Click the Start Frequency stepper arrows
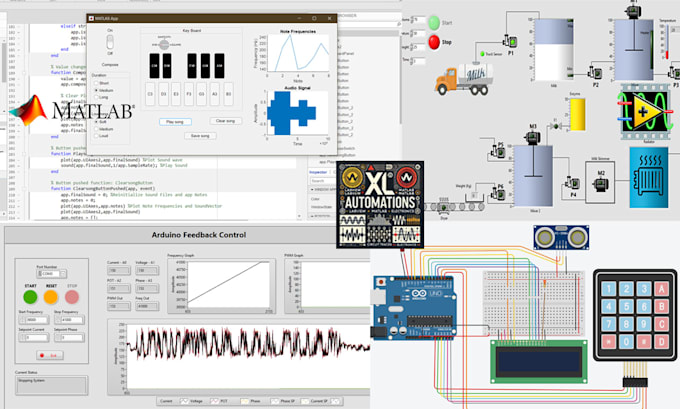The width and height of the screenshot is (680, 409). [23, 320]
